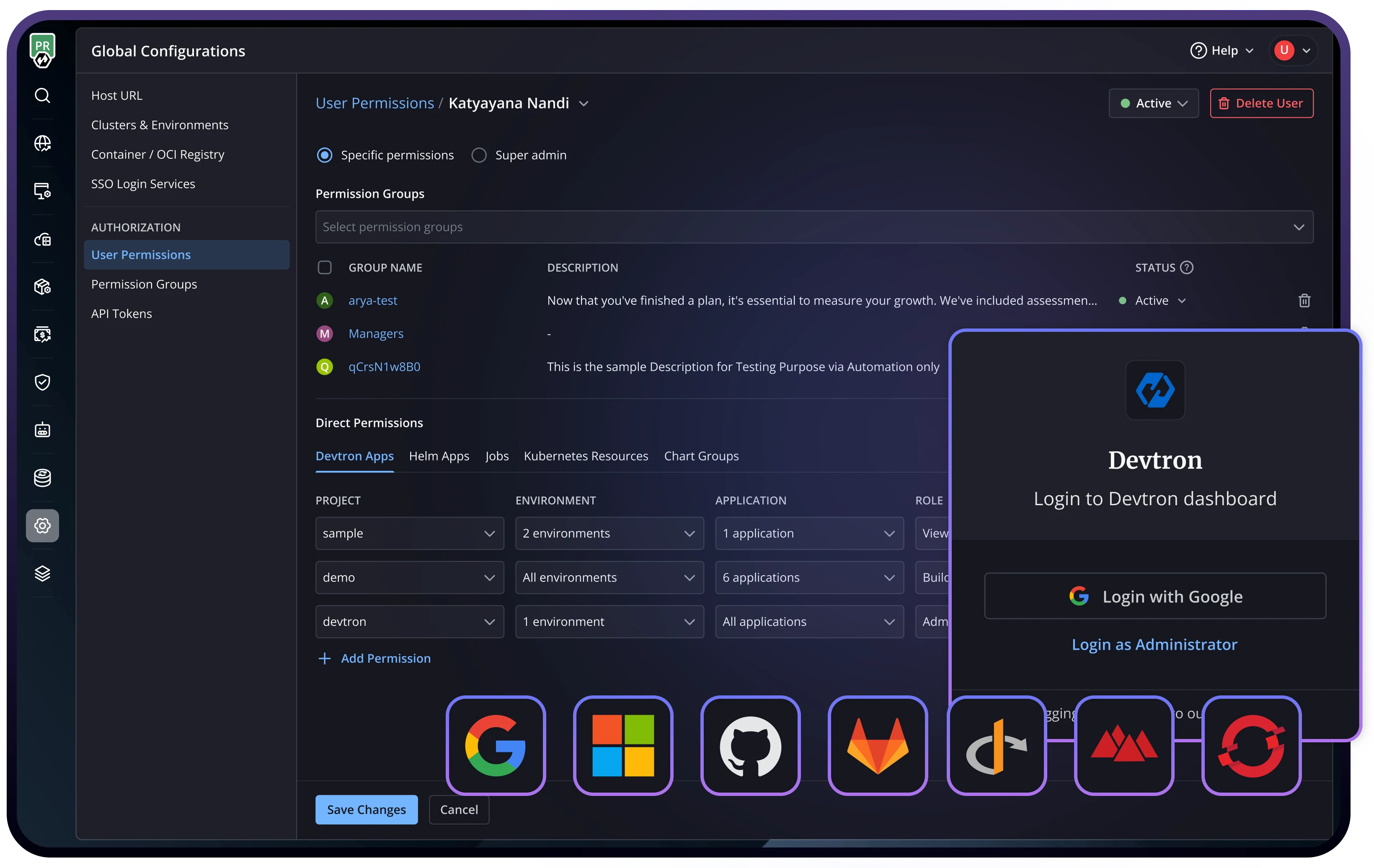
Task: Switch to the Helm Apps tab
Action: [439, 456]
